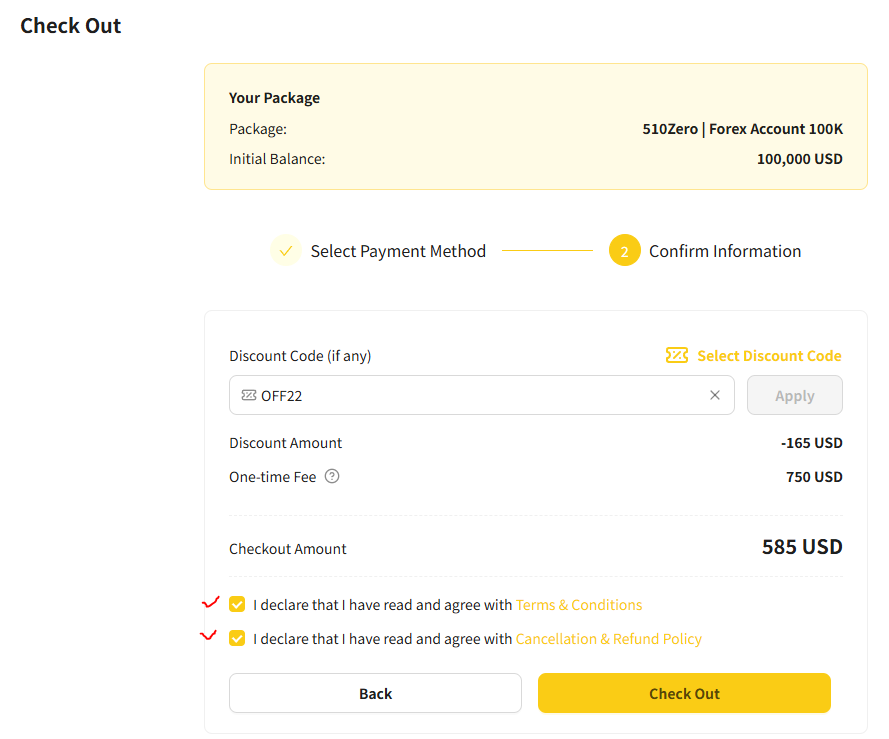Click the completed Select Payment Method step checkmark
This screenshot has height=739, width=889.
pos(286,251)
